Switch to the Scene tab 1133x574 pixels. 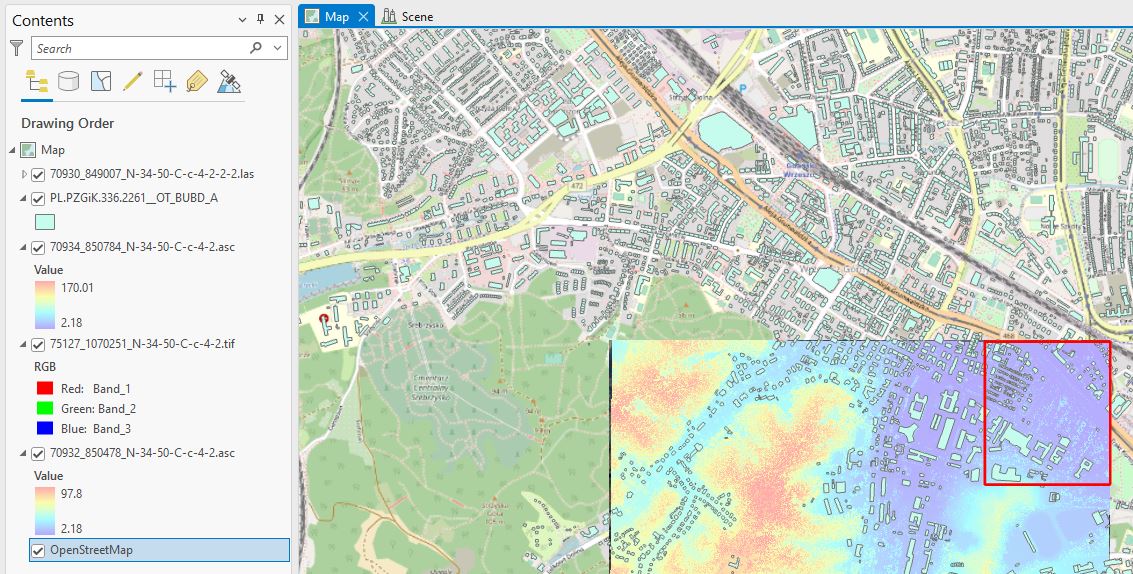pyautogui.click(x=408, y=17)
